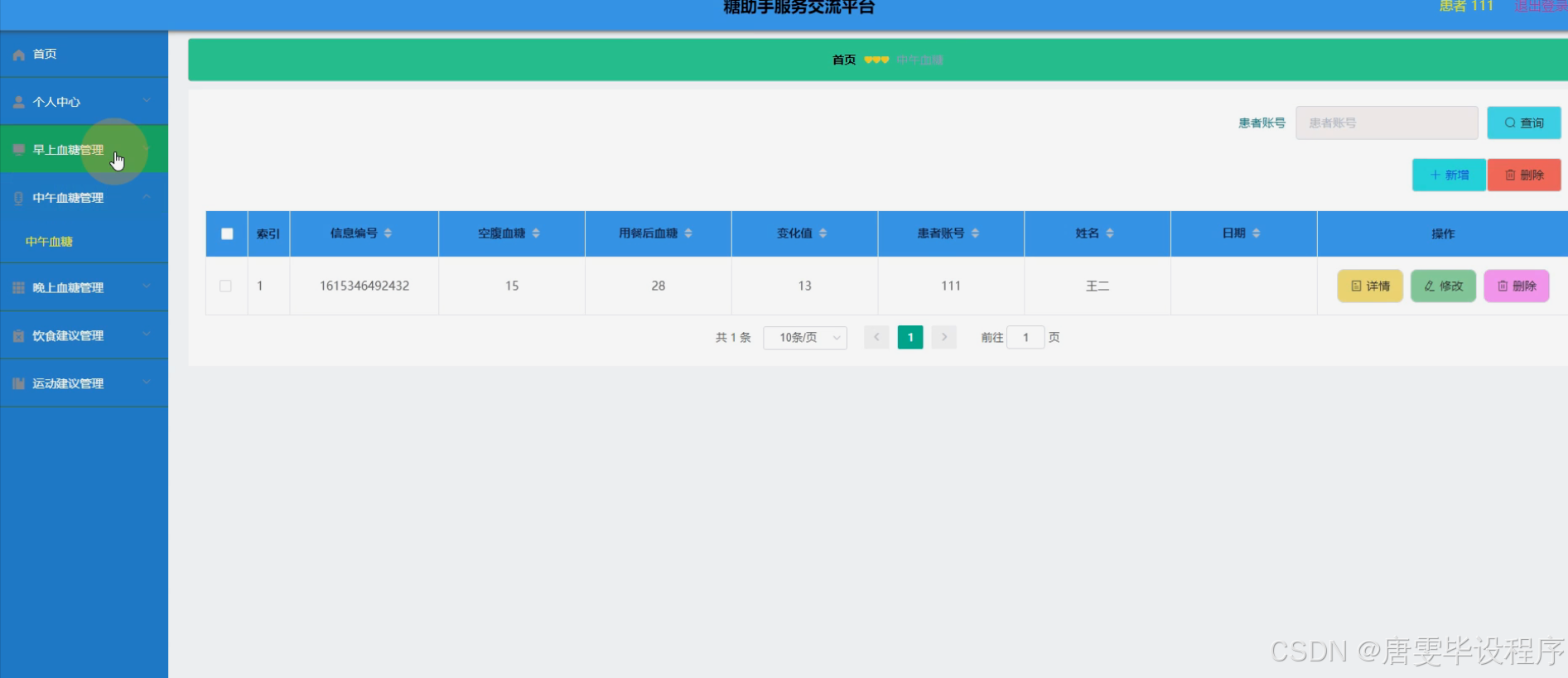Click the document icon in the 详情 button

point(1356,286)
